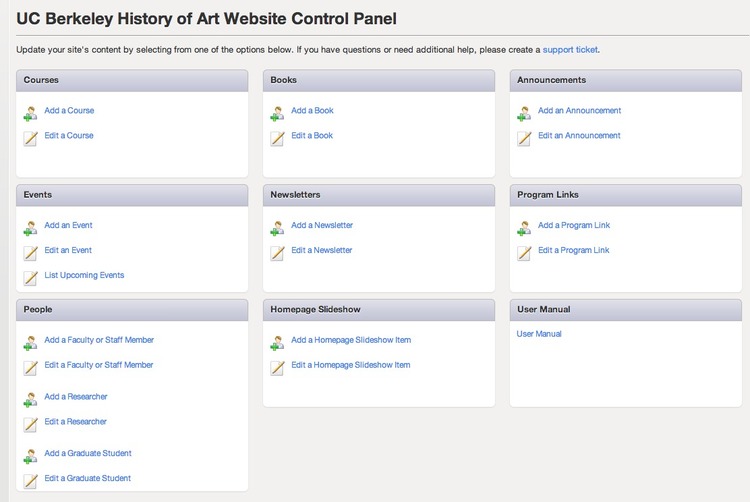Viewport: 750px width, 502px height.
Task: Click the Program Links panel header
Action: (x=626, y=195)
